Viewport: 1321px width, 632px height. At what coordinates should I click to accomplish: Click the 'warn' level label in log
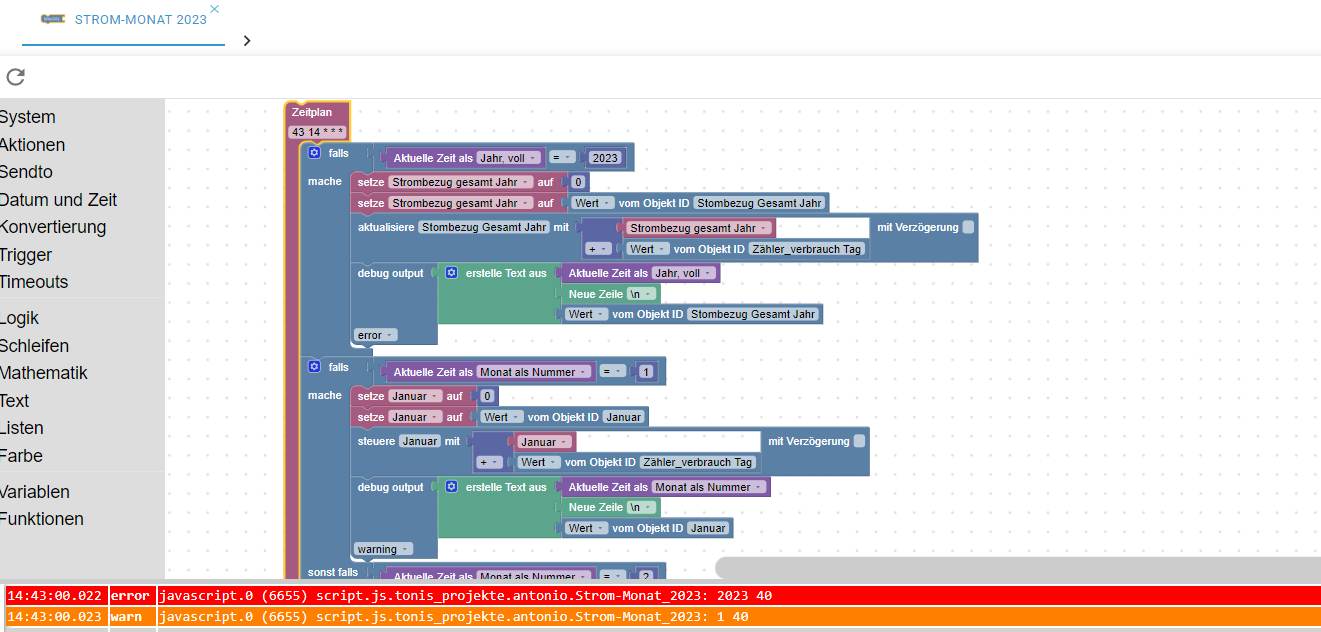point(126,617)
